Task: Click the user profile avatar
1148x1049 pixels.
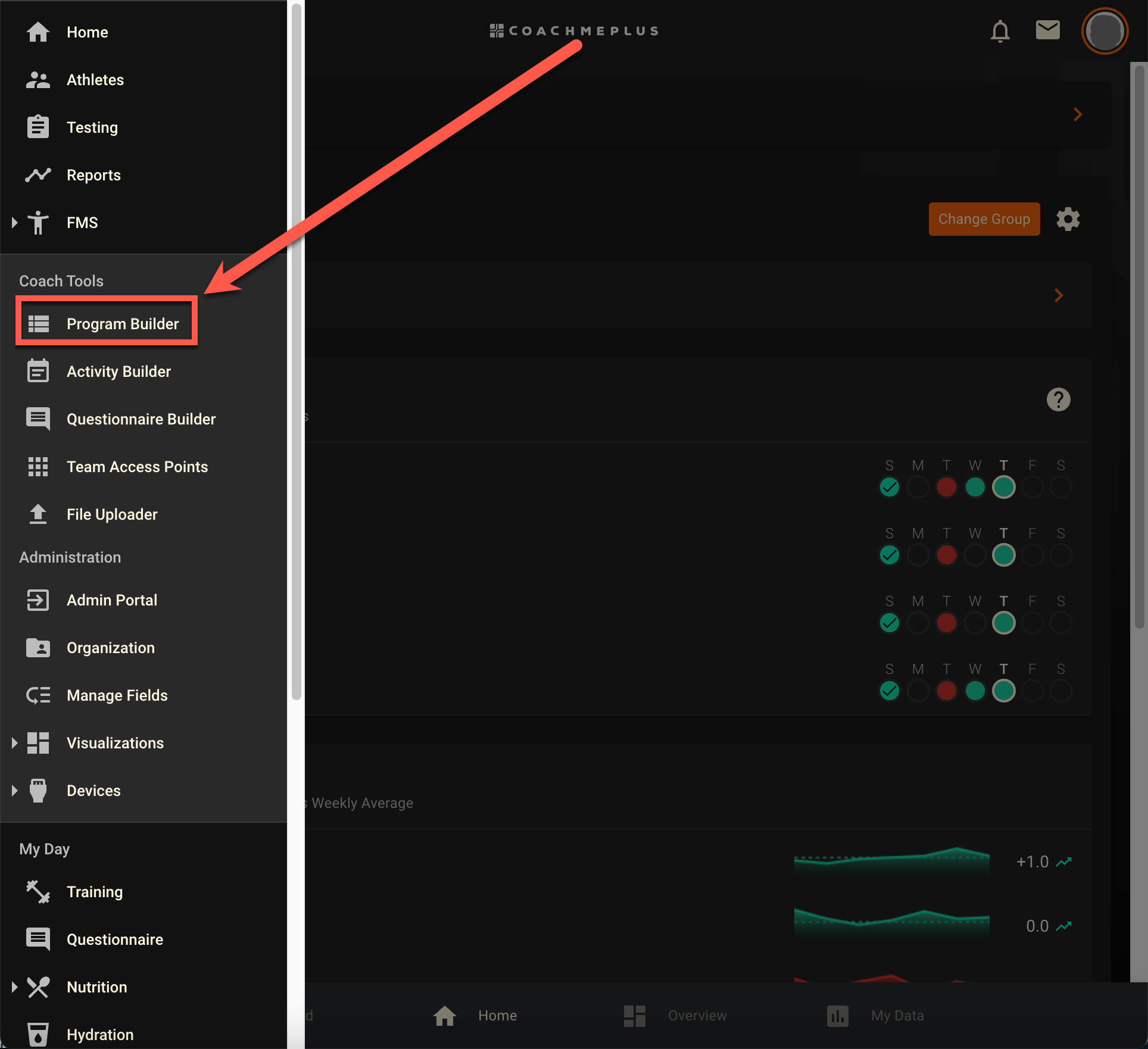Action: pos(1105,31)
